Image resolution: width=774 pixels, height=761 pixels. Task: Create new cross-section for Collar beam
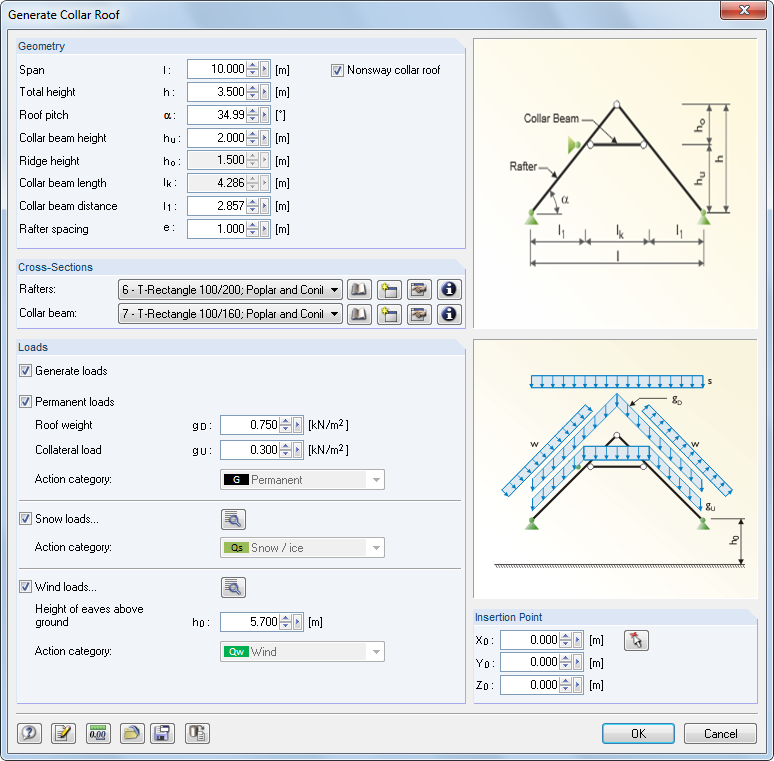coord(389,314)
